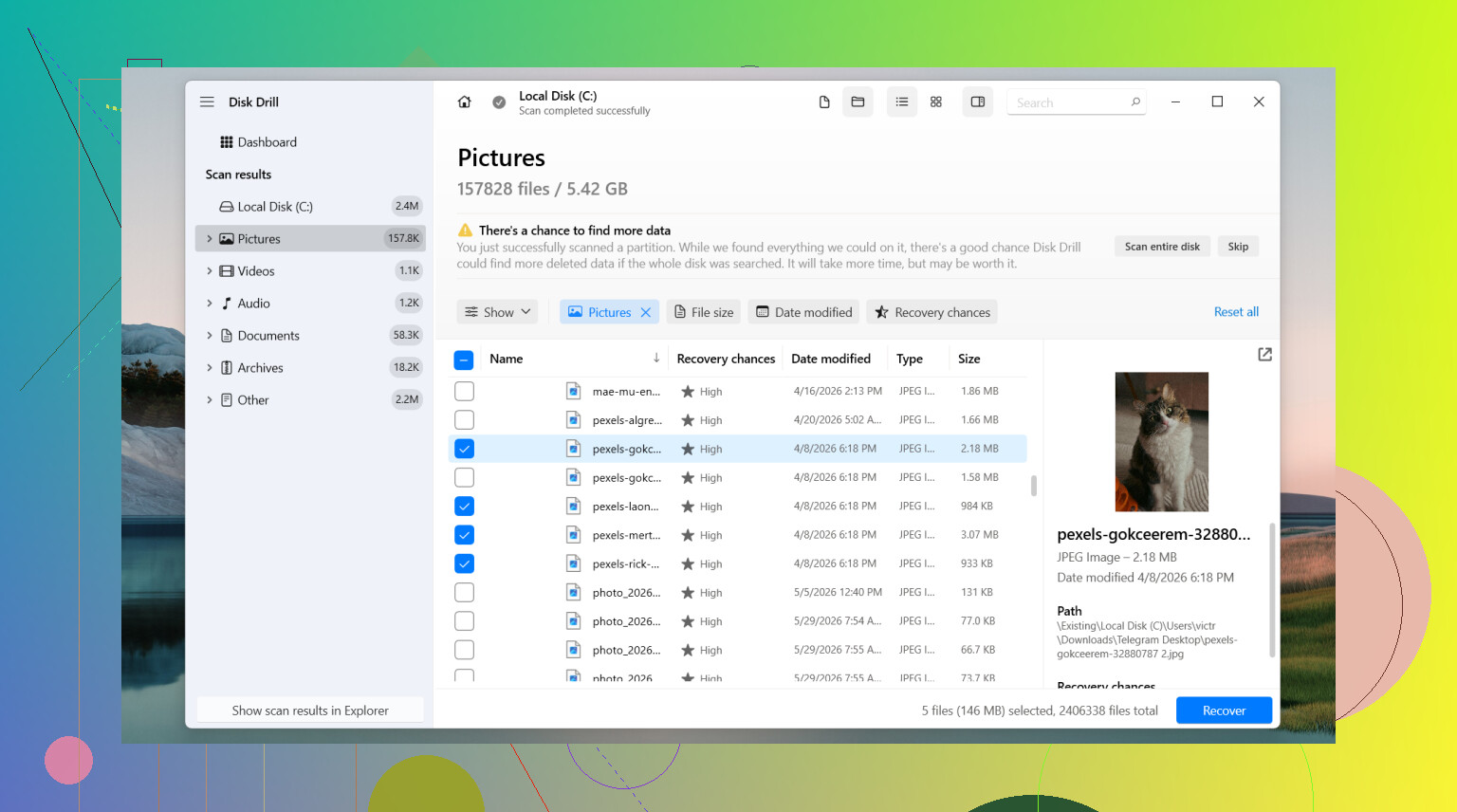Click the file list vertical scrollbar
Screen dimensions: 1457x812
[1033, 486]
